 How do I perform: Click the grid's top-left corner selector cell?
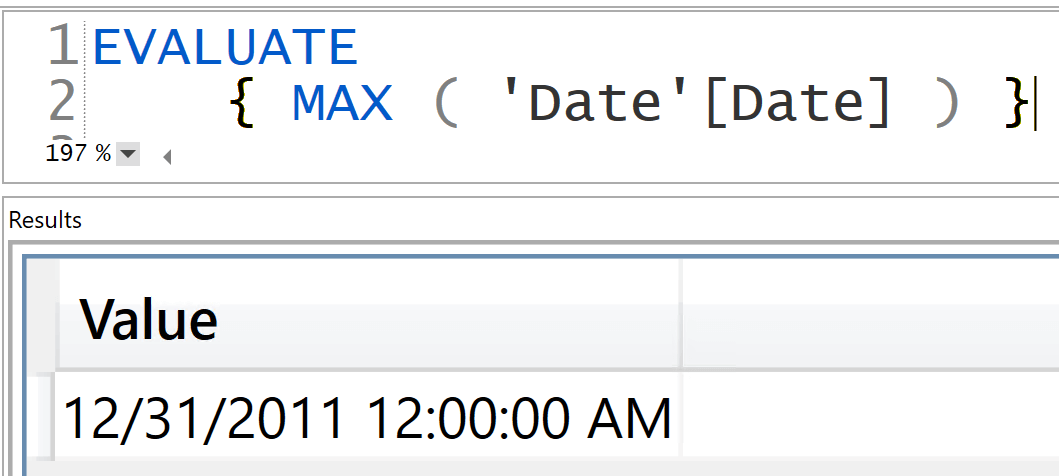(x=43, y=315)
